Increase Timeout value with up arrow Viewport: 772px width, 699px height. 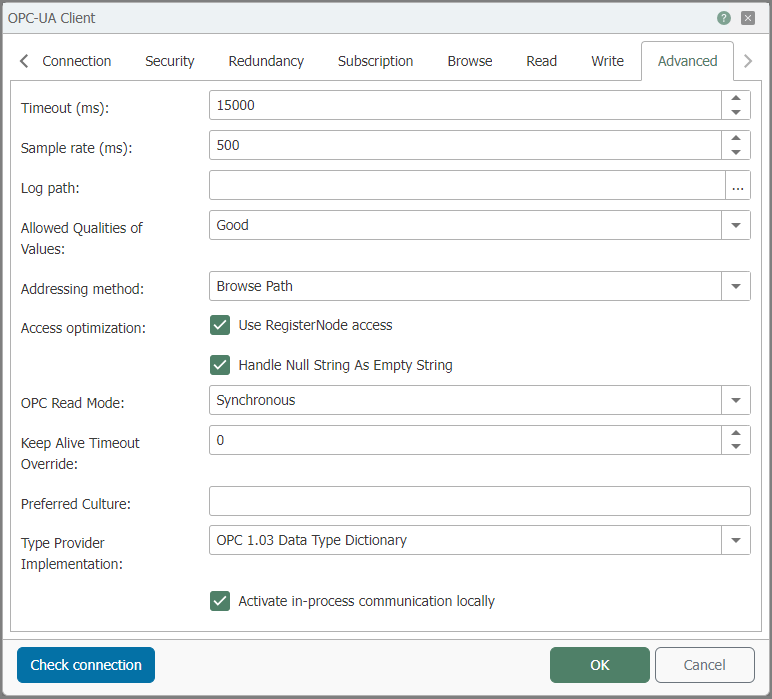pos(736,98)
